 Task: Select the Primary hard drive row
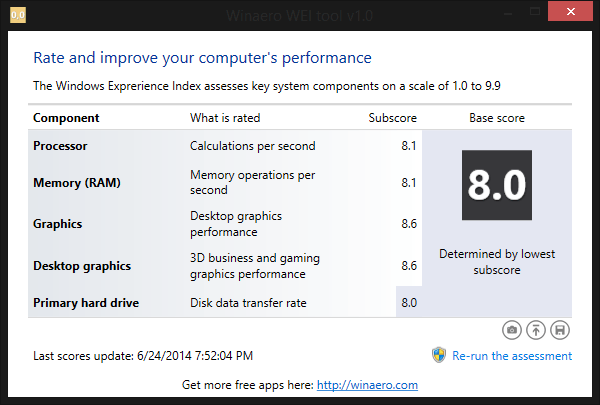coord(86,303)
